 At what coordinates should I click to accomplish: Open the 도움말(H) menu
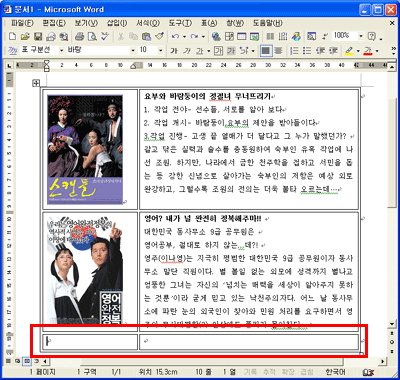click(267, 23)
